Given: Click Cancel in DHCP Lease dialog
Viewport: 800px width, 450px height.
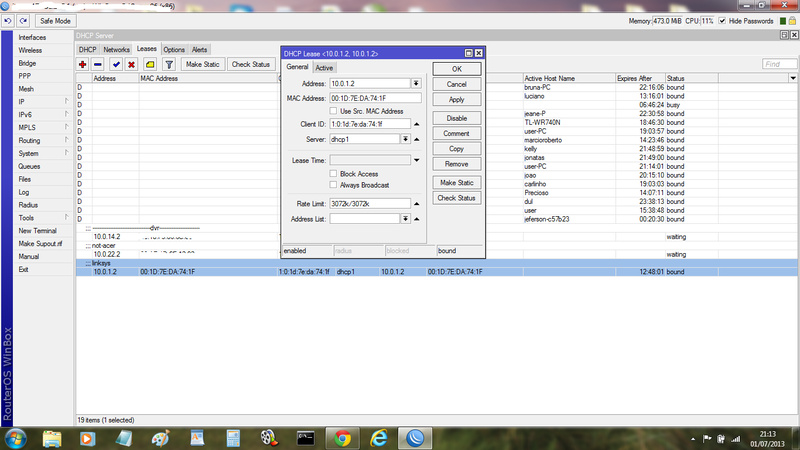Looking at the screenshot, I should [x=457, y=84].
